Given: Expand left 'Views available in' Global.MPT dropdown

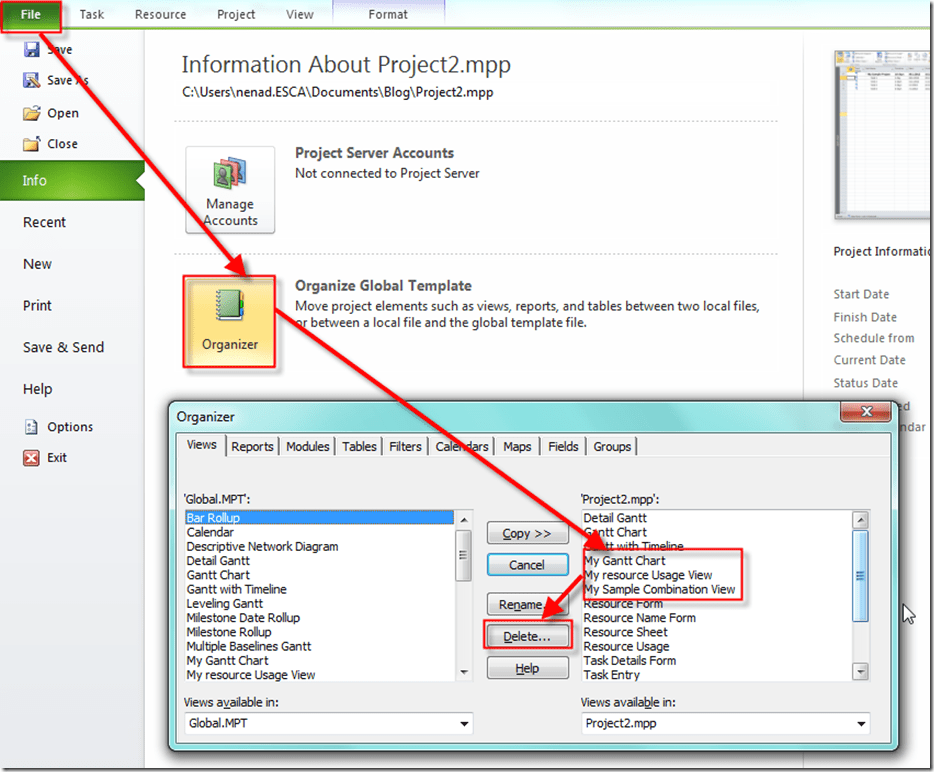Looking at the screenshot, I should pos(463,724).
